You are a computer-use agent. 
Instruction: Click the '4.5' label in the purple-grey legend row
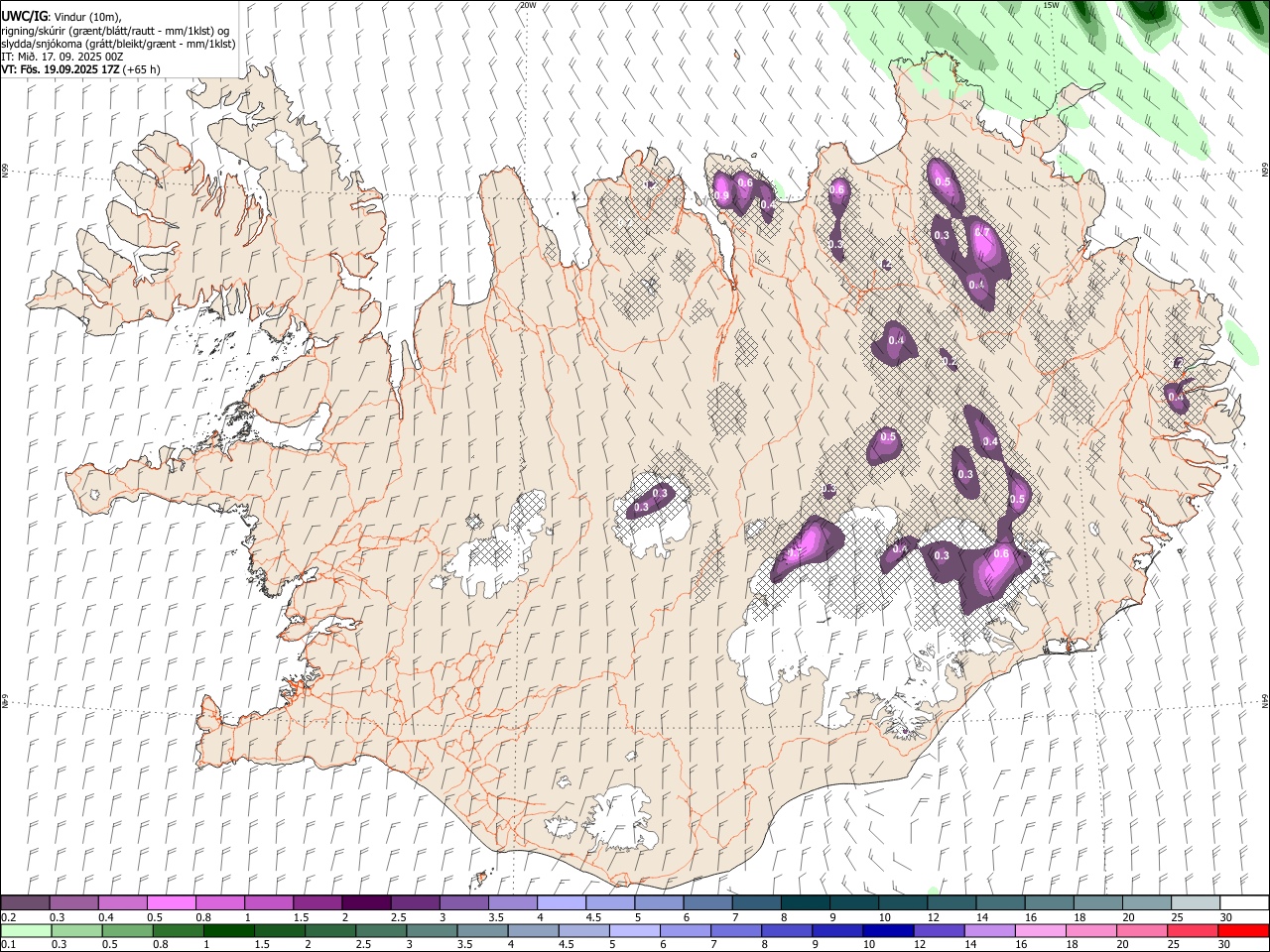point(593,917)
